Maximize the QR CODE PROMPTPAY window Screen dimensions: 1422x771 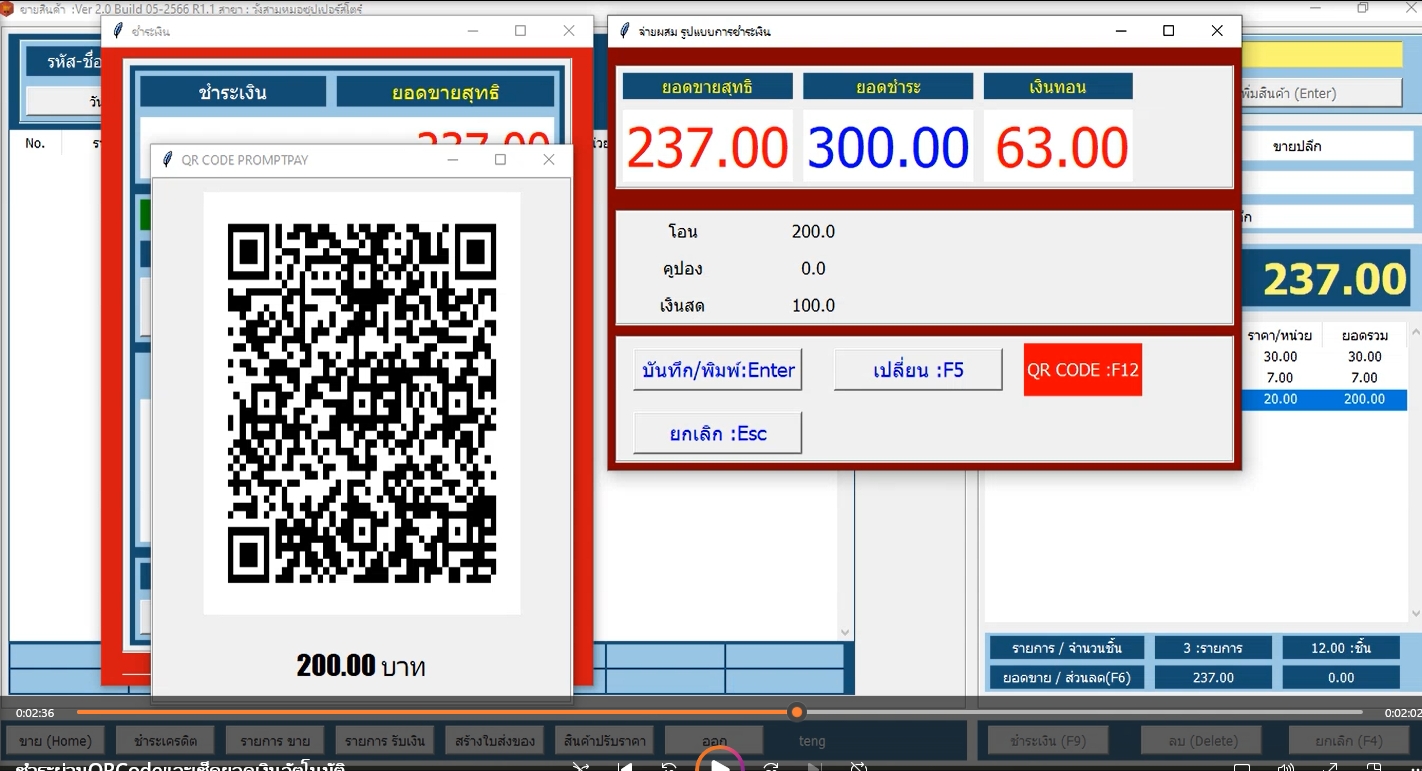pos(500,160)
